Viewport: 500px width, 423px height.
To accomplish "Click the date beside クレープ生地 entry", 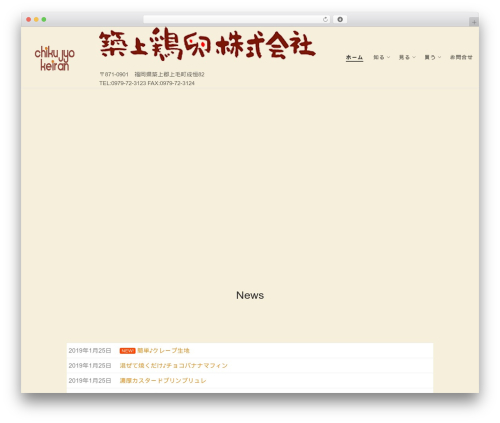I will coord(90,351).
